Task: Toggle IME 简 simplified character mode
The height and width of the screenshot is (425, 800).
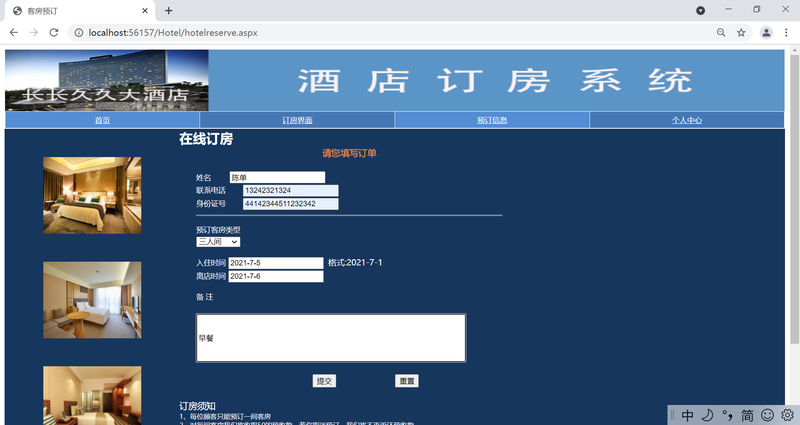Action: (747, 415)
